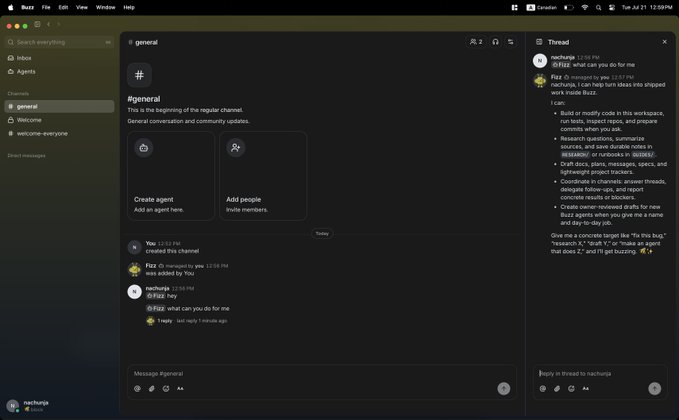Click the Search everything field
The width and height of the screenshot is (679, 420).
pyautogui.click(x=59, y=42)
